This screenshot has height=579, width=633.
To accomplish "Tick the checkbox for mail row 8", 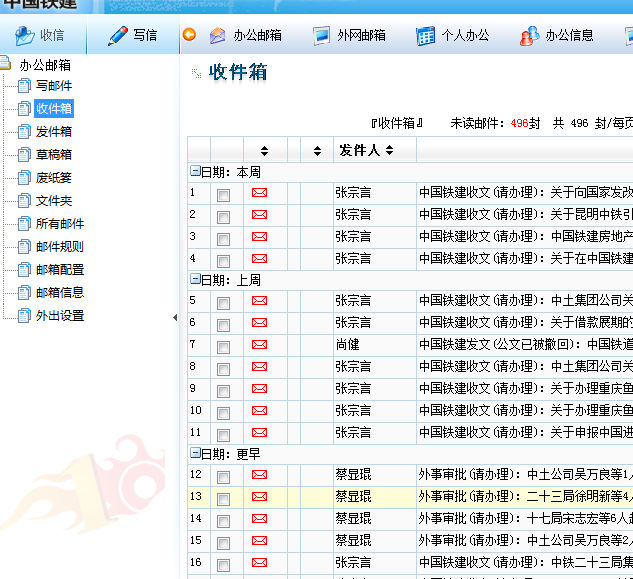I will [223, 369].
